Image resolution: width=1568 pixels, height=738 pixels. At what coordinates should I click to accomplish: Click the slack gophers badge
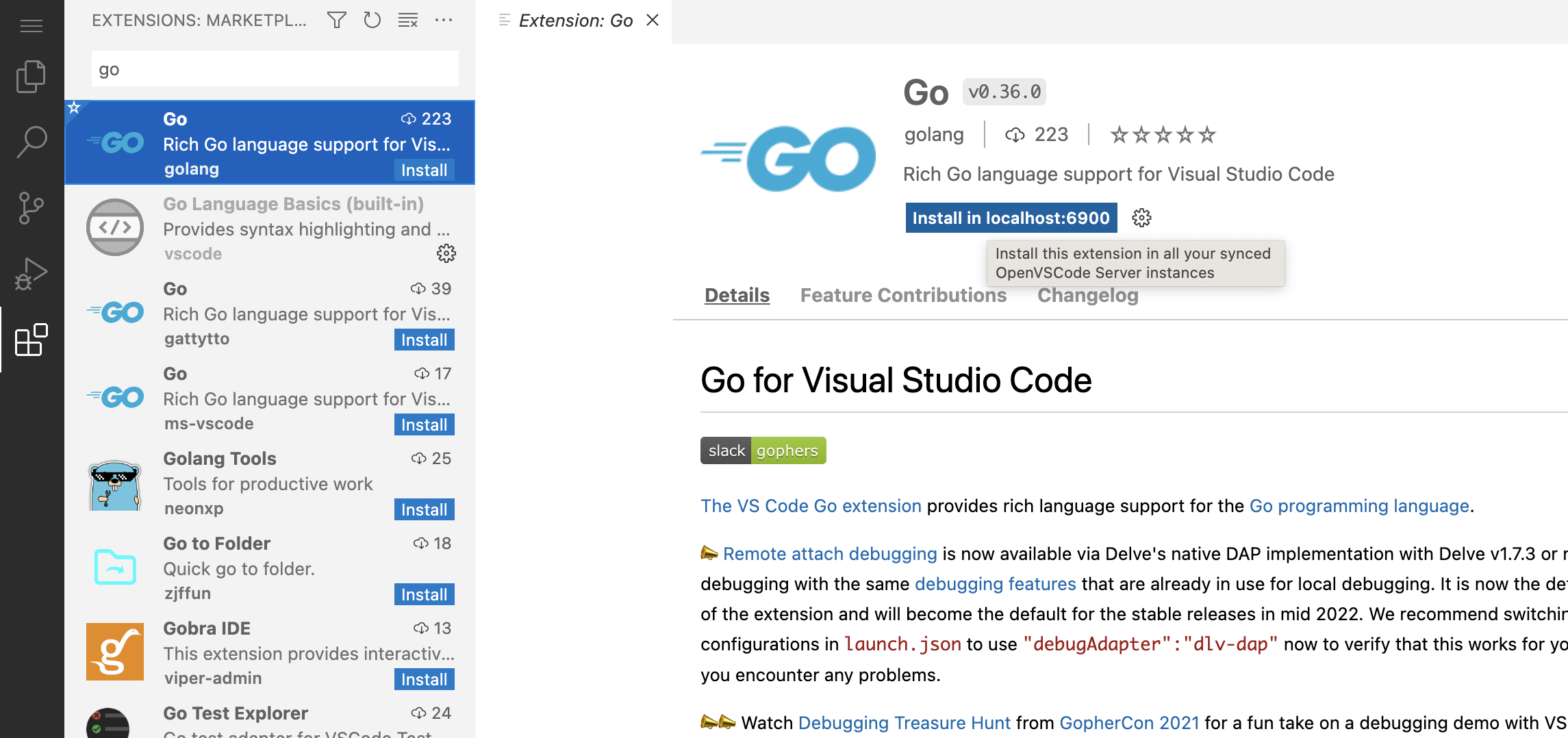tap(763, 450)
